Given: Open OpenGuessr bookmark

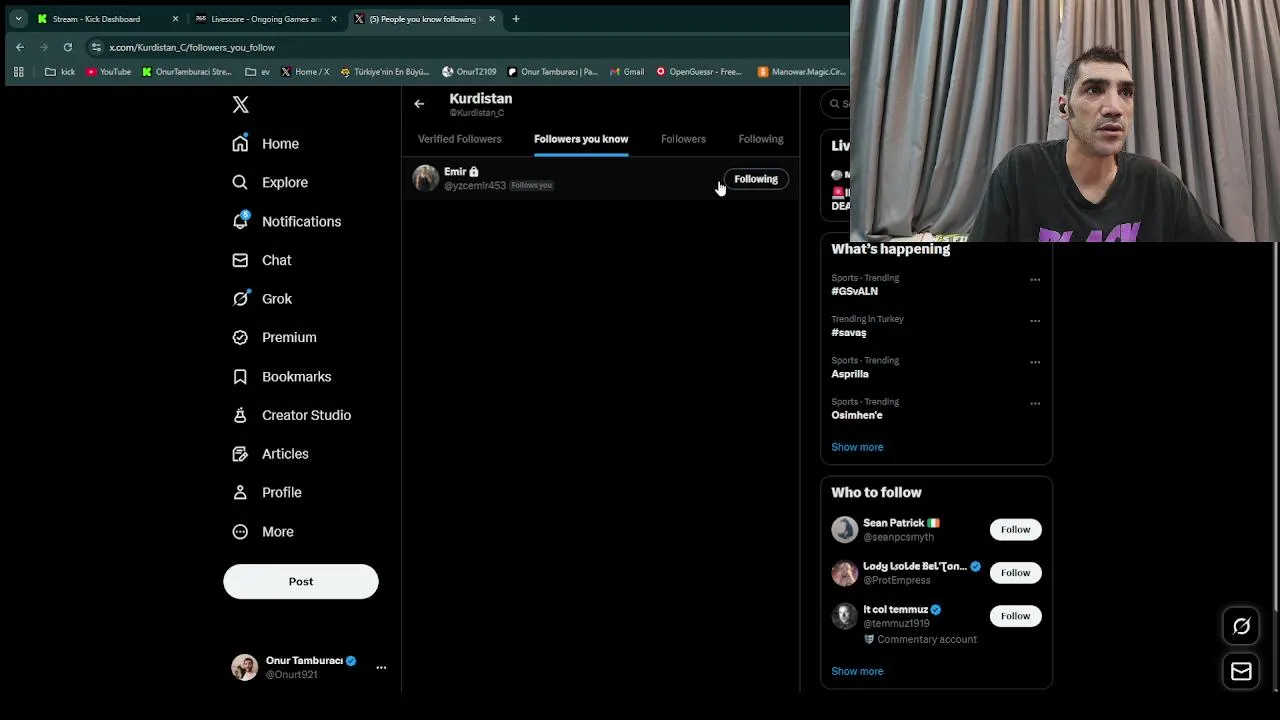Looking at the screenshot, I should 698,72.
